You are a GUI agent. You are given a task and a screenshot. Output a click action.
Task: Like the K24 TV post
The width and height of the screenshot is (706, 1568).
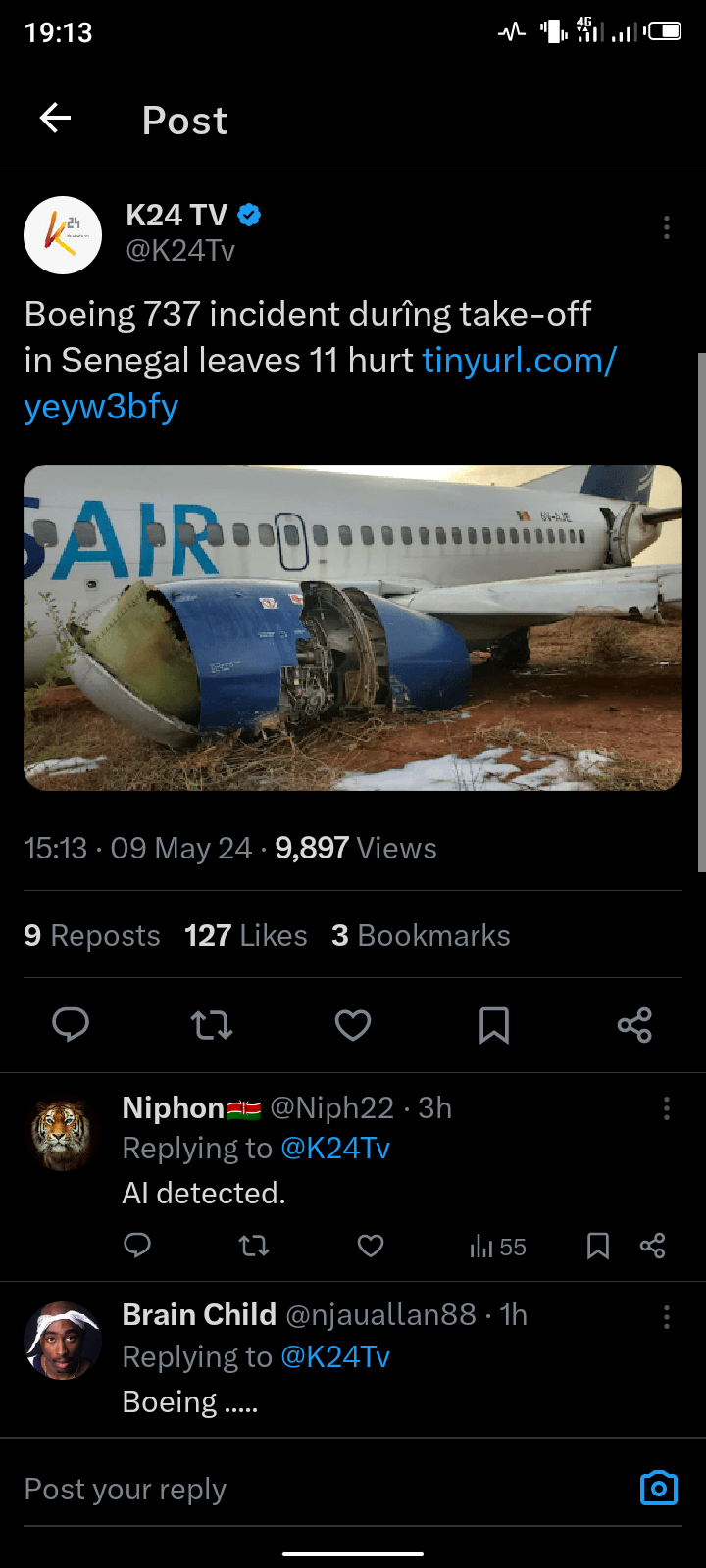[x=353, y=1025]
